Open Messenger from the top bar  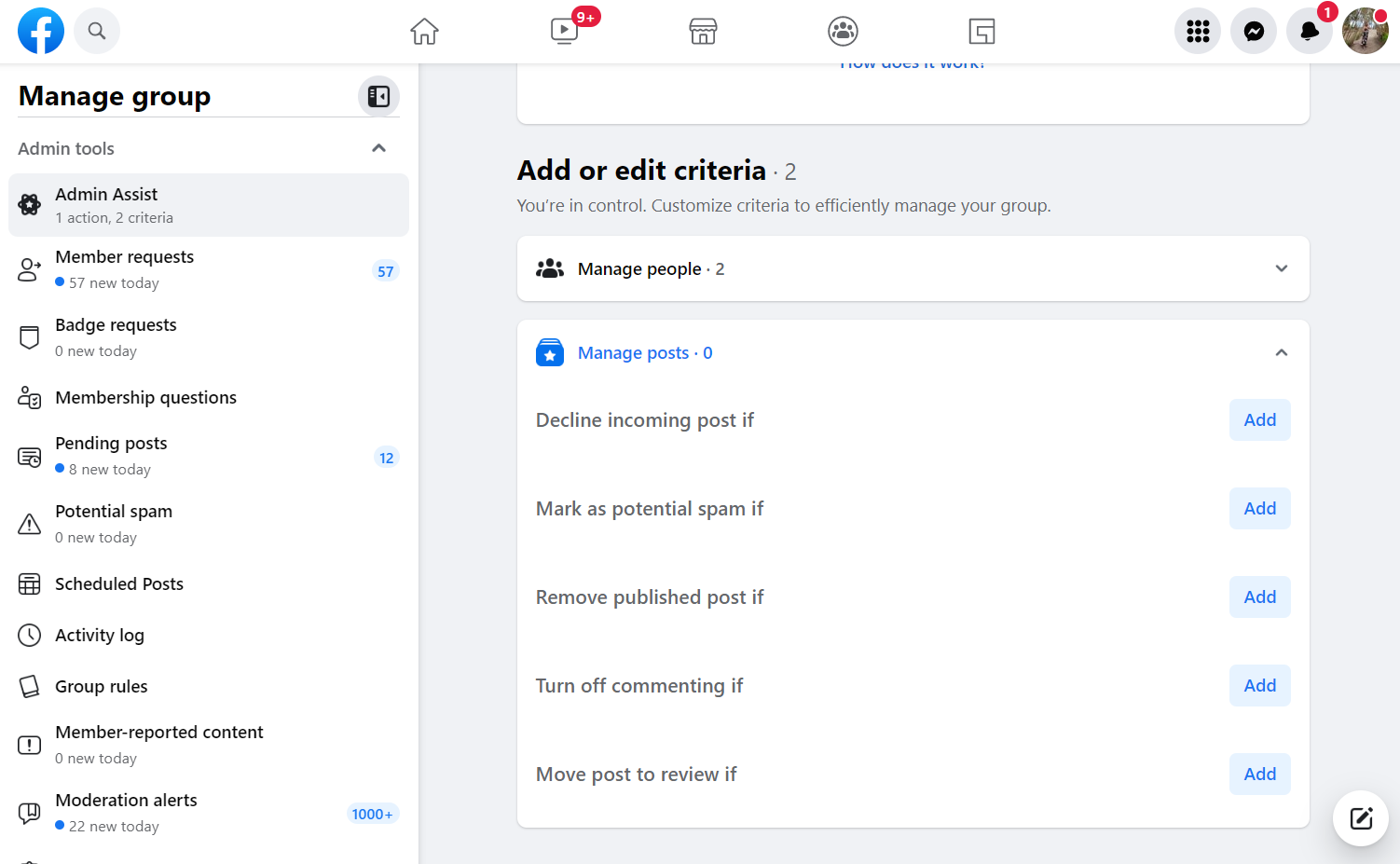(1254, 31)
